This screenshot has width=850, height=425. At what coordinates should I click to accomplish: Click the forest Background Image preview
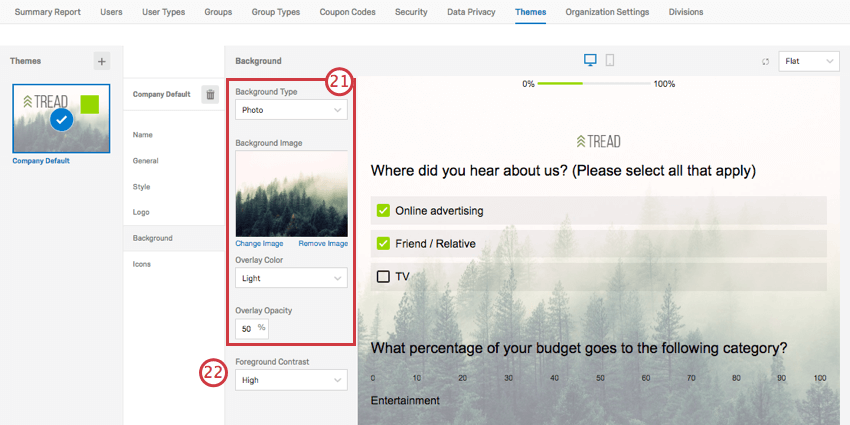292,194
